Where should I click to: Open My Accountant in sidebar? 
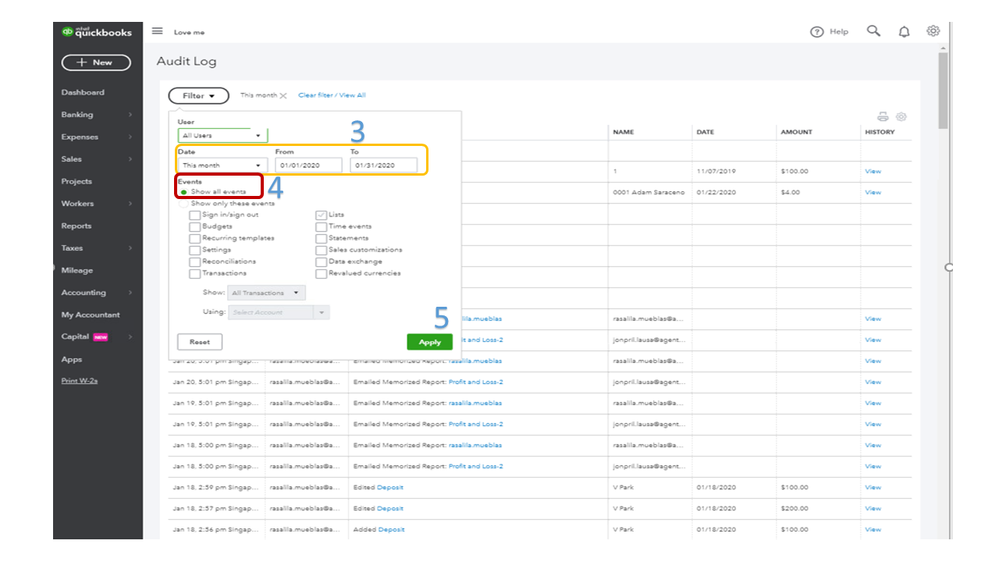(90, 315)
